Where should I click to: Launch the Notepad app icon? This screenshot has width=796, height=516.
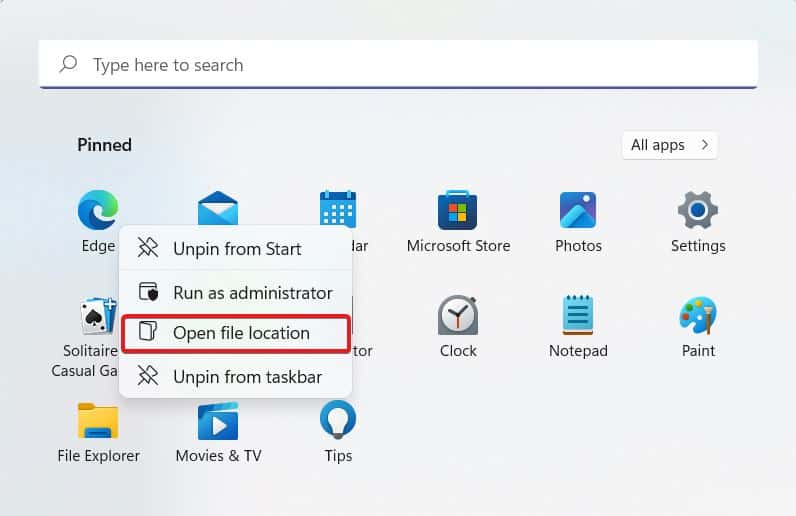pyautogui.click(x=578, y=315)
